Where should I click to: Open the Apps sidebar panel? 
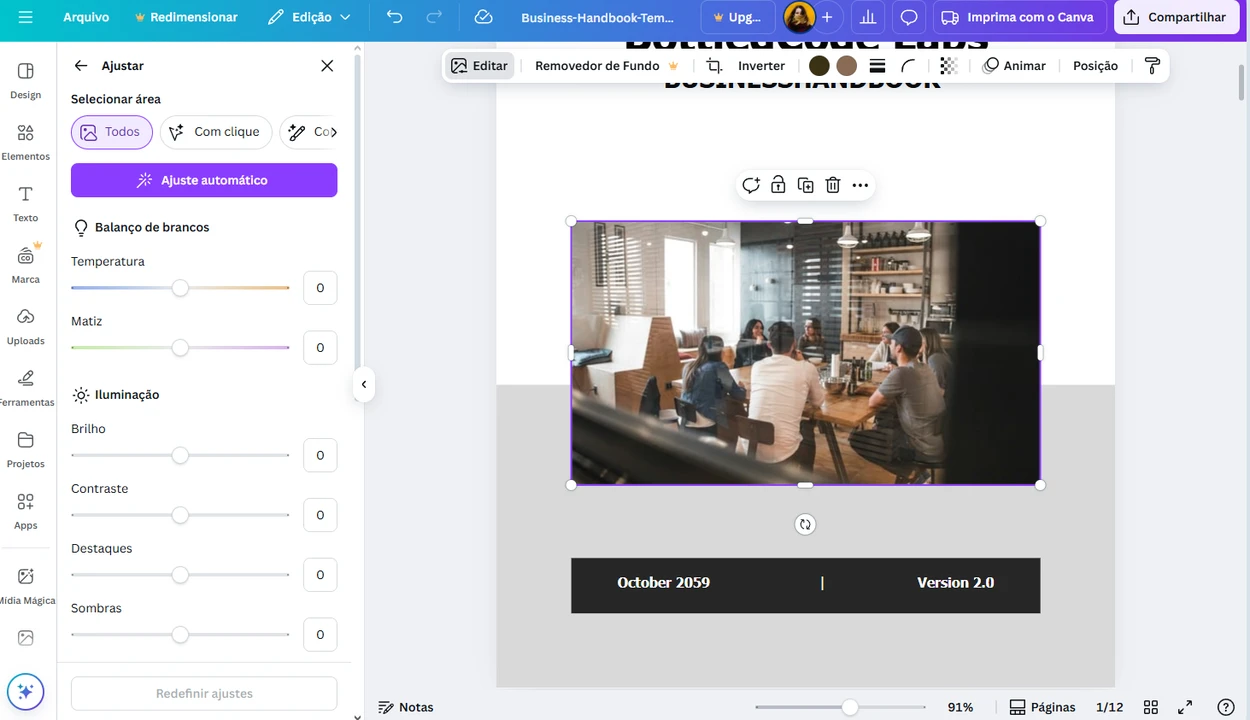26,510
